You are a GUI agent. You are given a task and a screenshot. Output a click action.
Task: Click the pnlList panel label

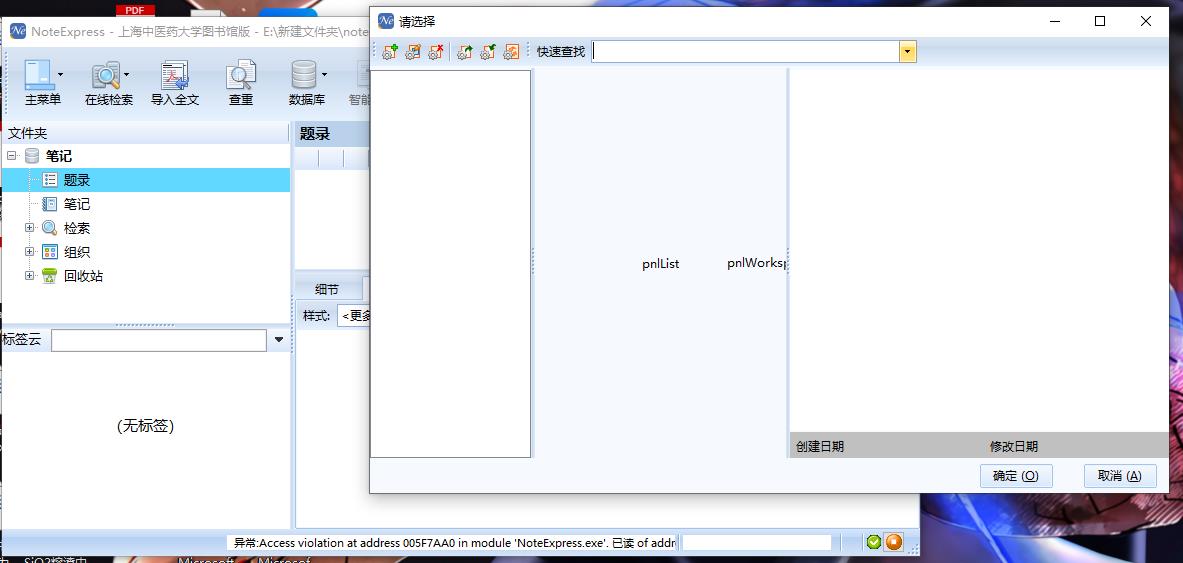(661, 264)
